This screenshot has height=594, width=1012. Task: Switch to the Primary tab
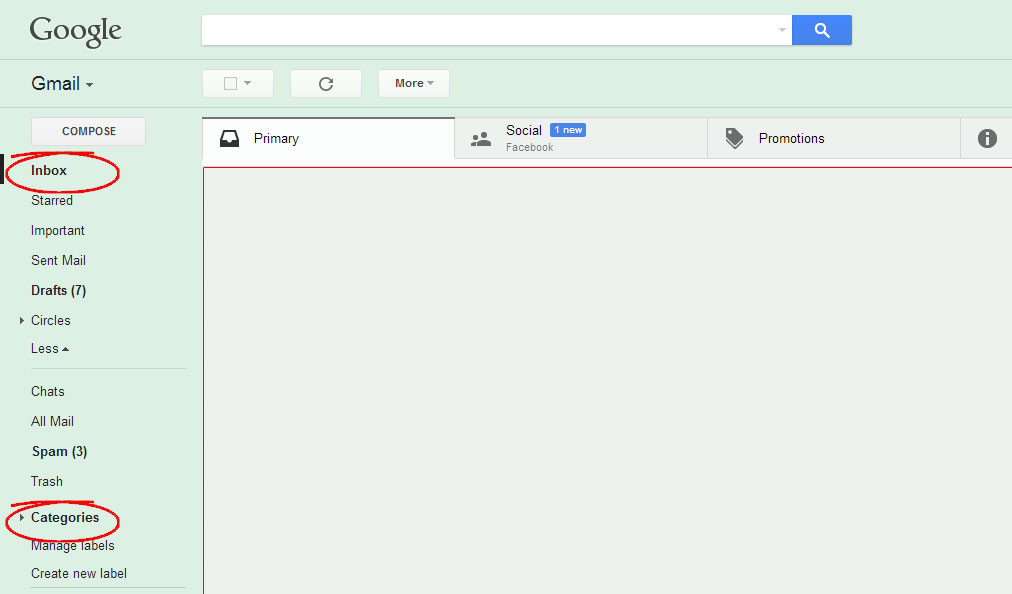click(329, 138)
